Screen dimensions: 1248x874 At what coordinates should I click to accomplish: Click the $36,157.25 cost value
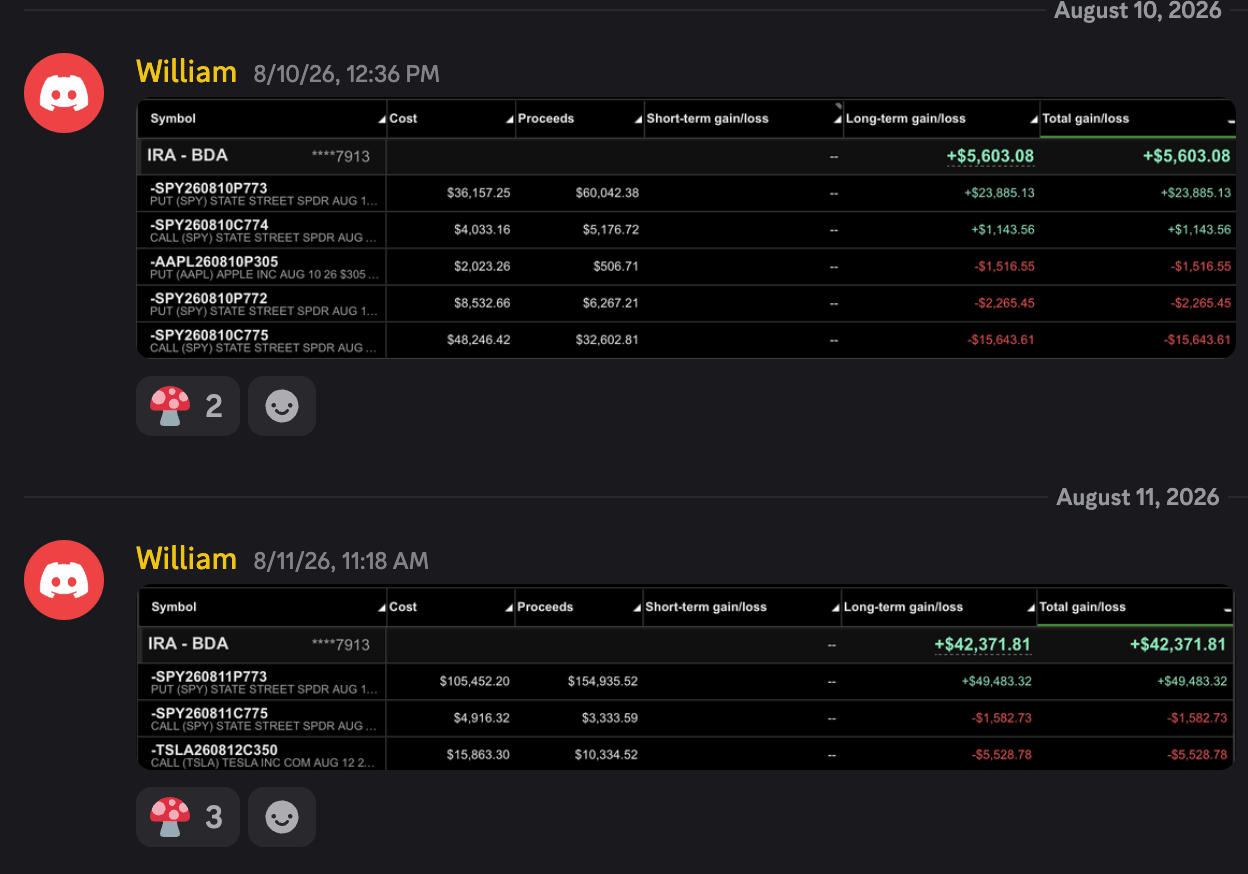point(479,193)
